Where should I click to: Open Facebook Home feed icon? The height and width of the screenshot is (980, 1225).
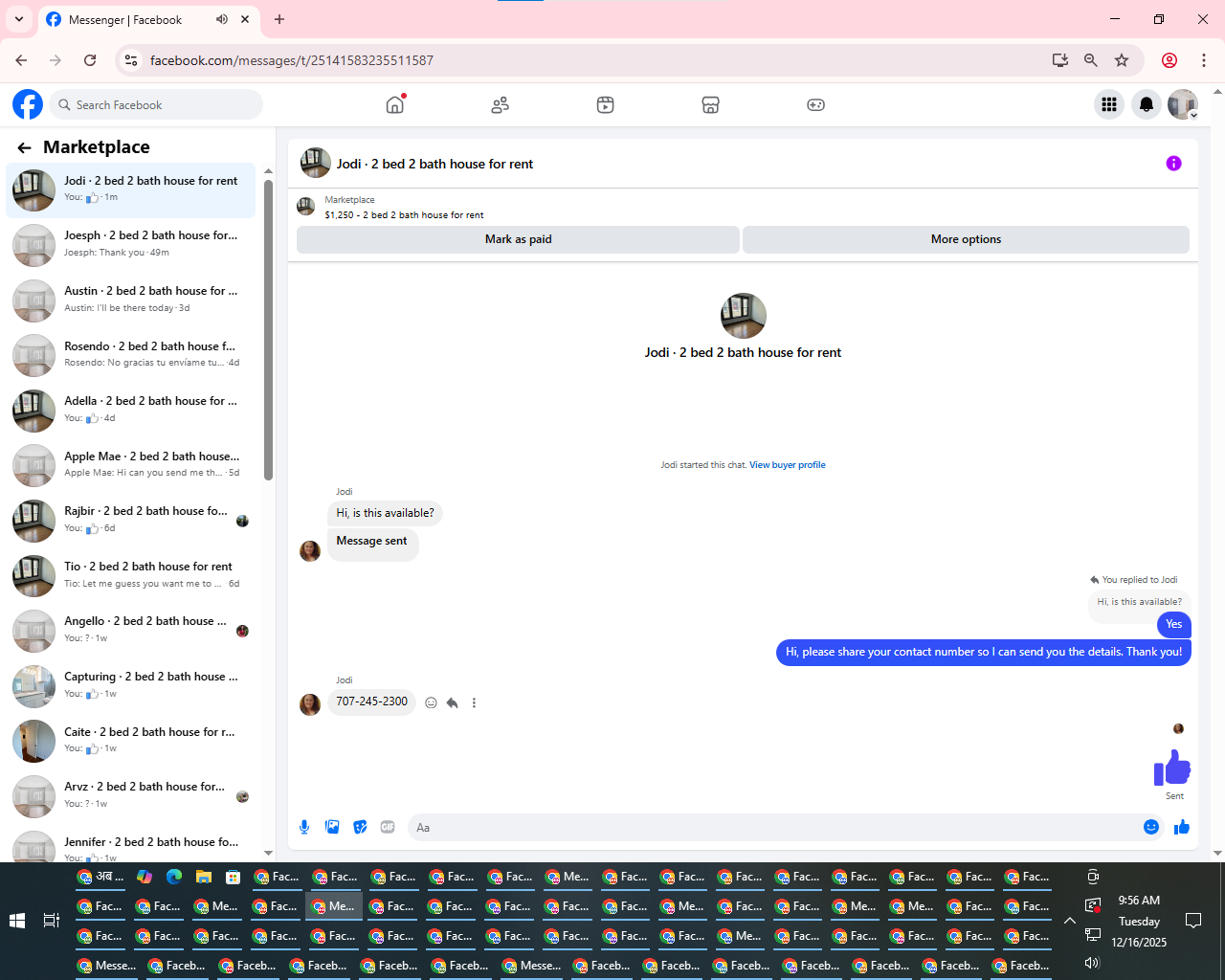395,104
